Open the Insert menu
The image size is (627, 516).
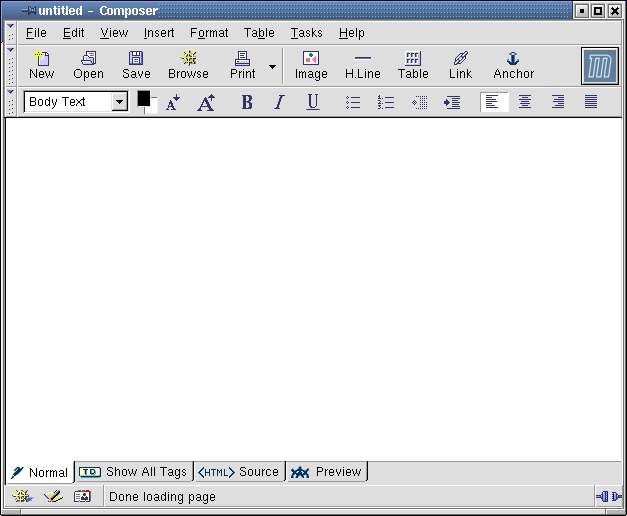[159, 33]
